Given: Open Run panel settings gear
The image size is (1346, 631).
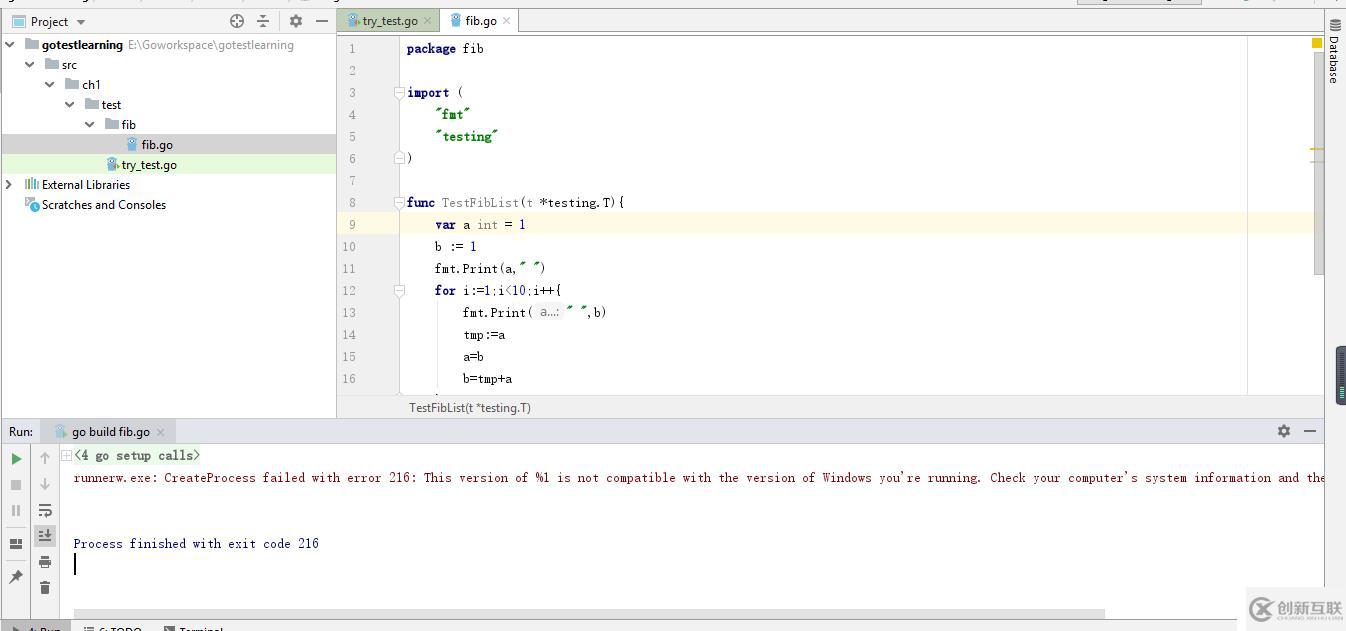Looking at the screenshot, I should pos(1284,431).
